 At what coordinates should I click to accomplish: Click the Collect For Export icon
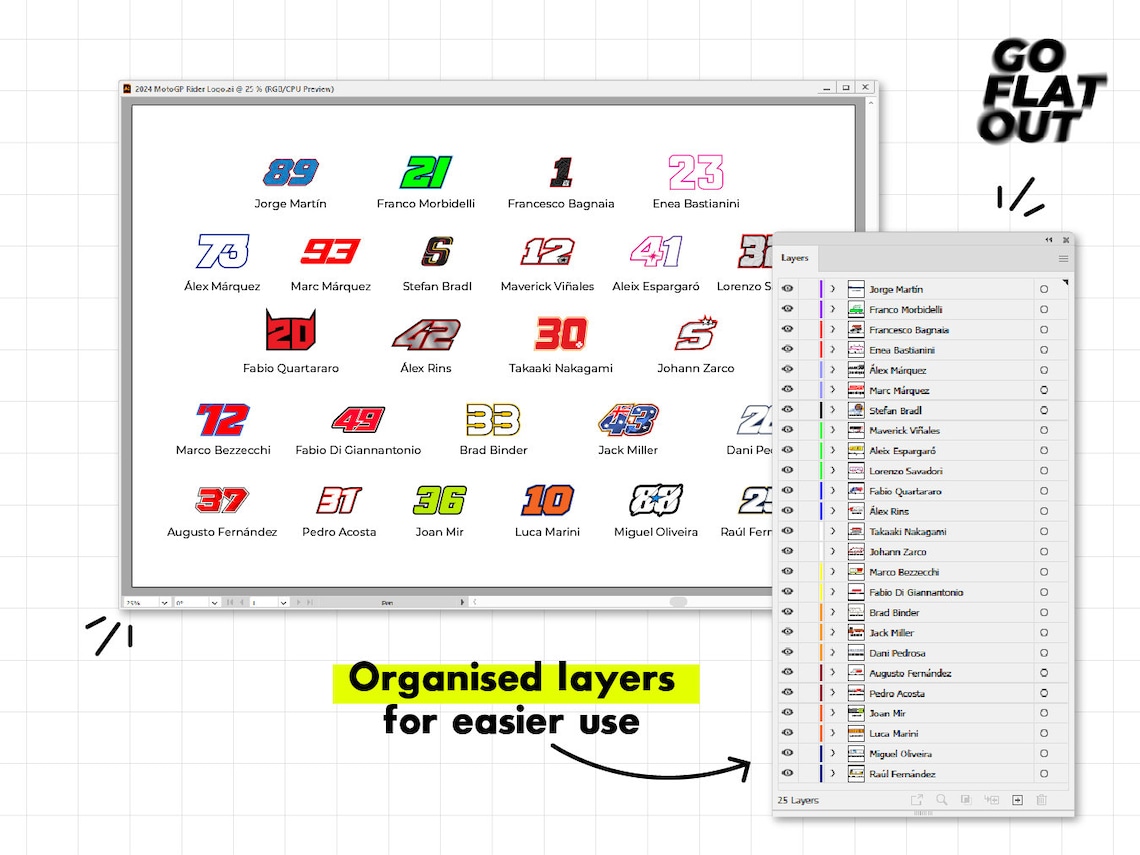918,800
